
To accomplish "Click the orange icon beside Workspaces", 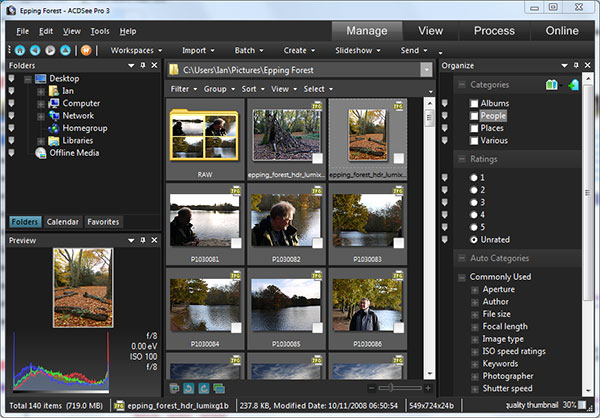I will [x=86, y=49].
